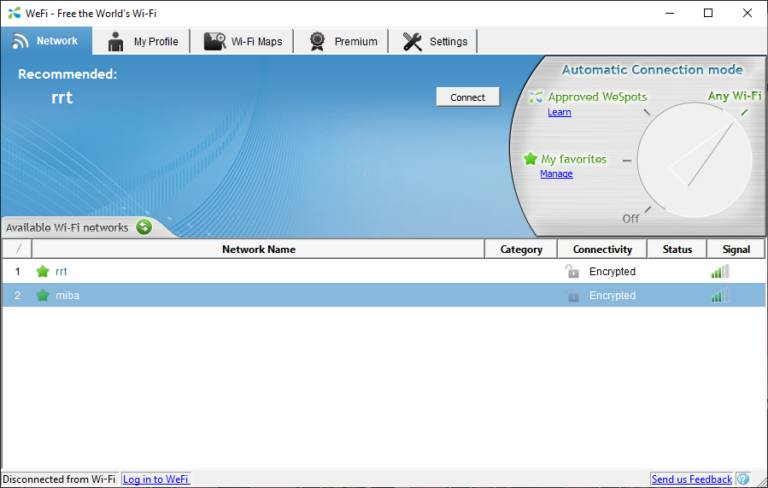Set dial to Approved WeSpots mode
The image size is (768, 488).
[597, 97]
